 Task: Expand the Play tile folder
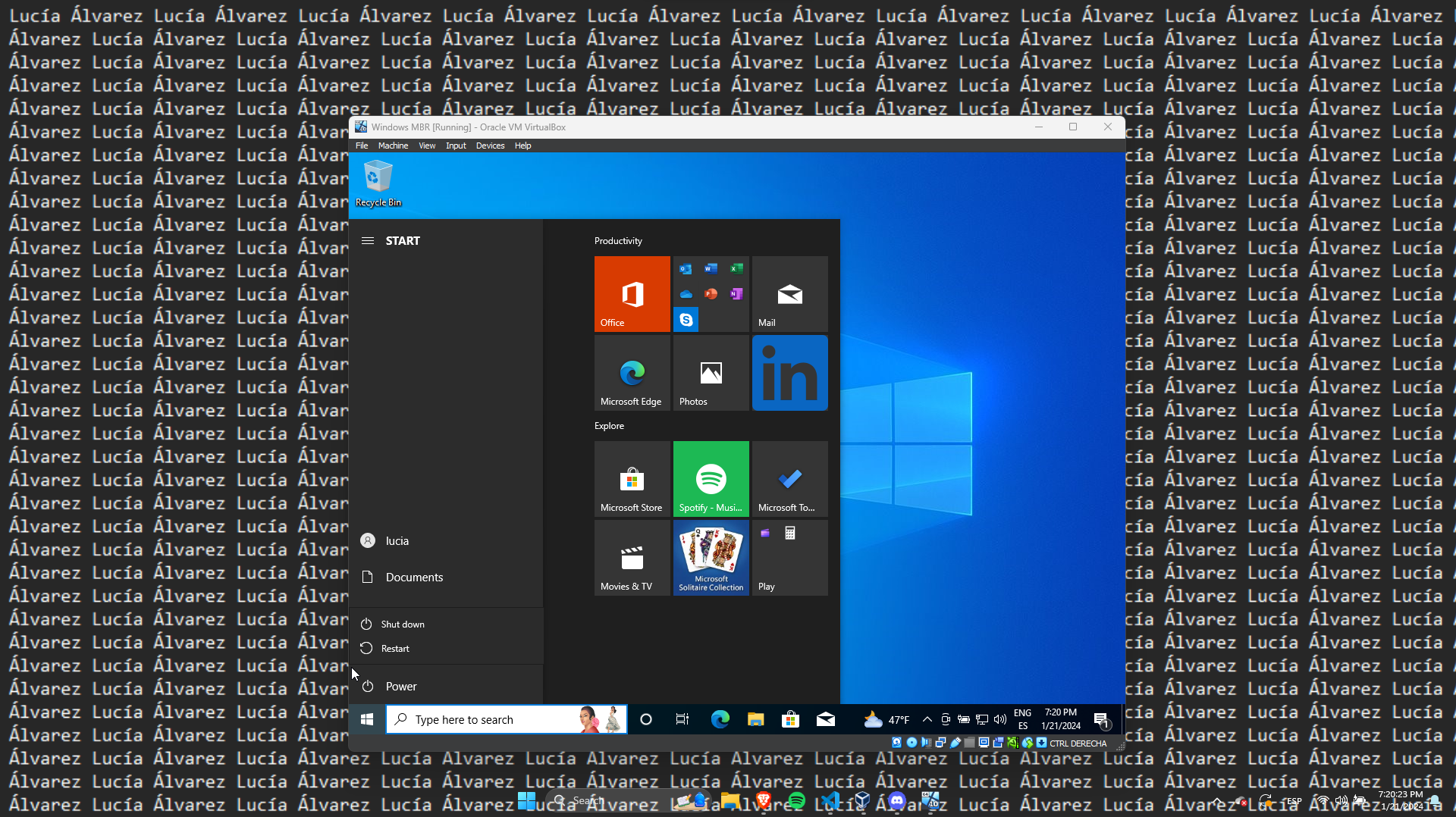[x=789, y=558]
